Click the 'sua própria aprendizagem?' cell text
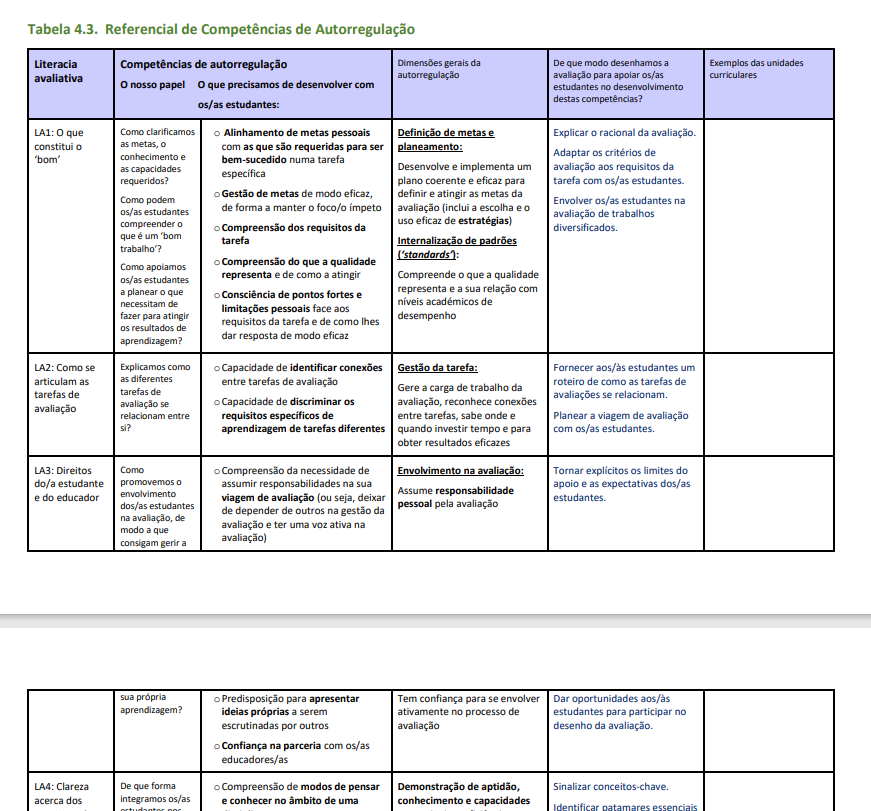The image size is (871, 811). 151,703
